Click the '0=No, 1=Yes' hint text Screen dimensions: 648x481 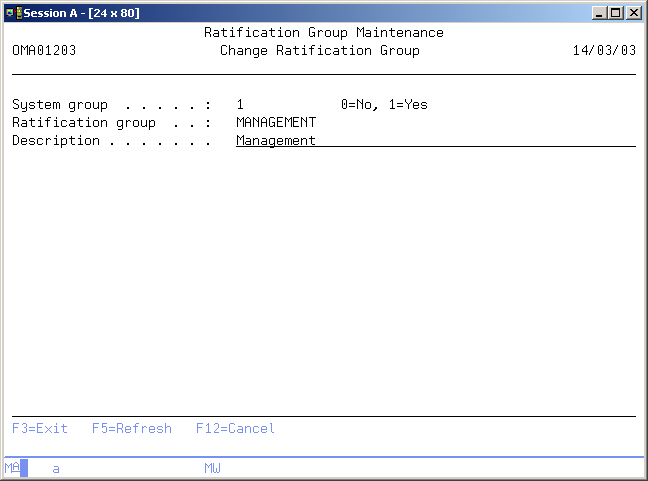click(384, 105)
